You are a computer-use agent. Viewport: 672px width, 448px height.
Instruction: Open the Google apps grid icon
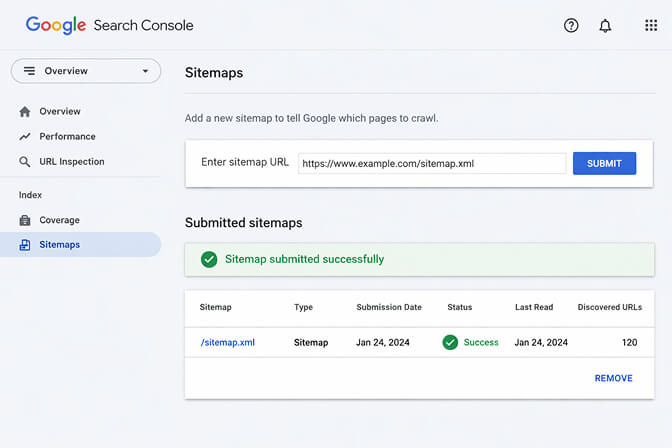(651, 25)
